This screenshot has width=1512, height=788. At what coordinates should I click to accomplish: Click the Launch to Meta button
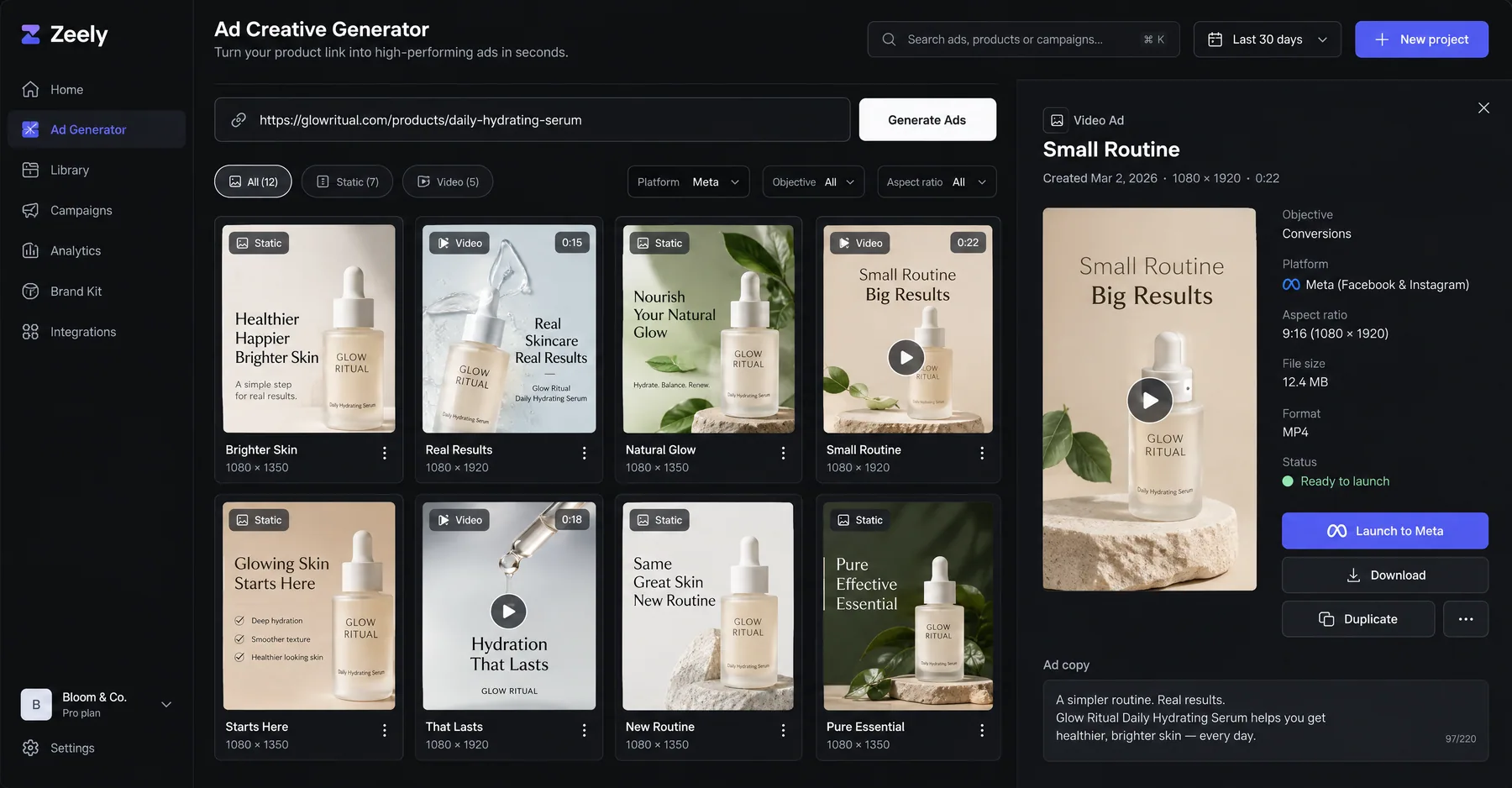pyautogui.click(x=1384, y=531)
